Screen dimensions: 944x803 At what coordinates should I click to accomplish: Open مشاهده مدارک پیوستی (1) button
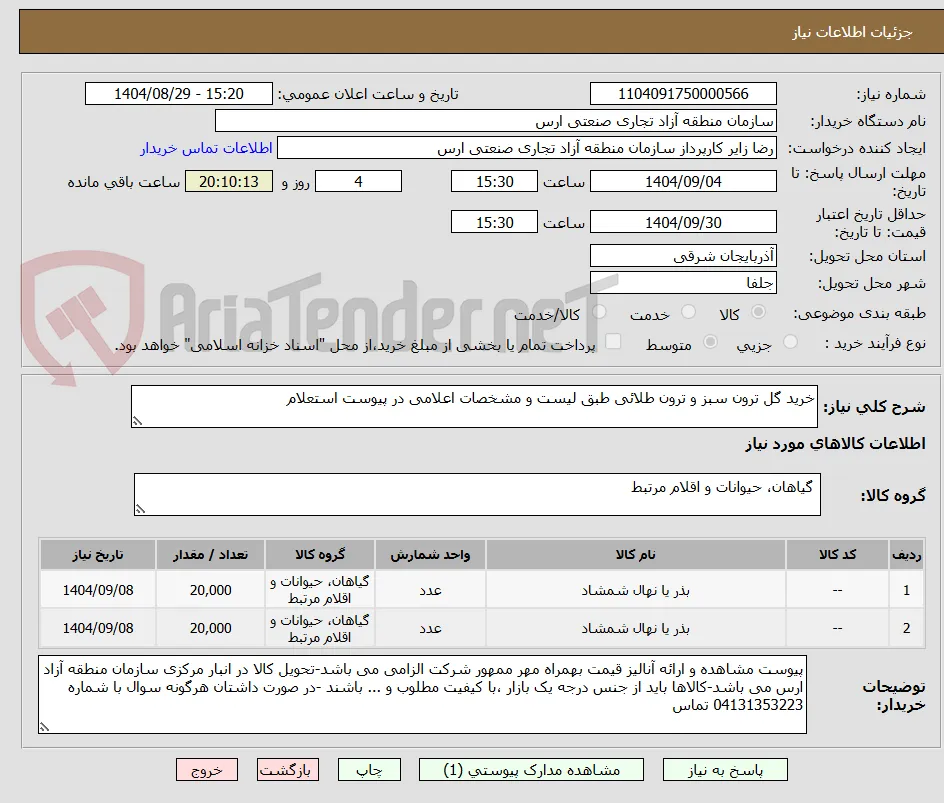click(x=531, y=770)
